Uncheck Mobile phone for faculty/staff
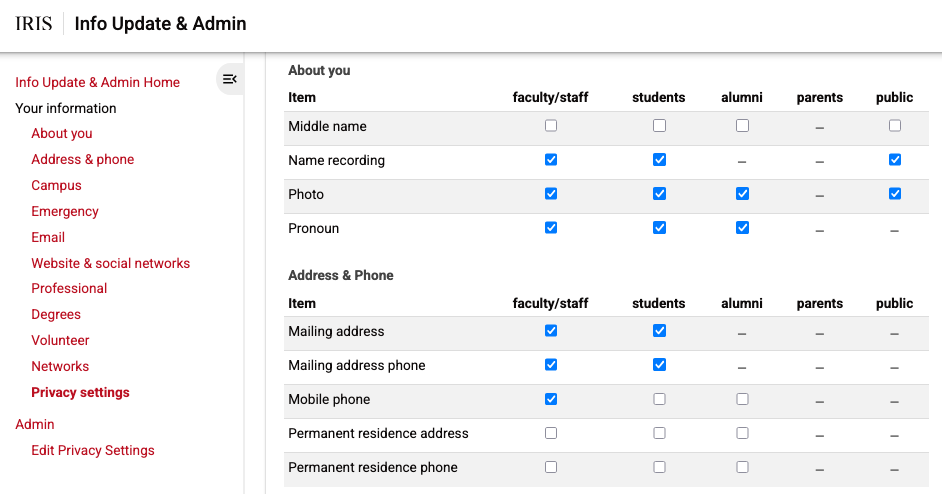Screen dimensions: 942x494 coord(551,399)
